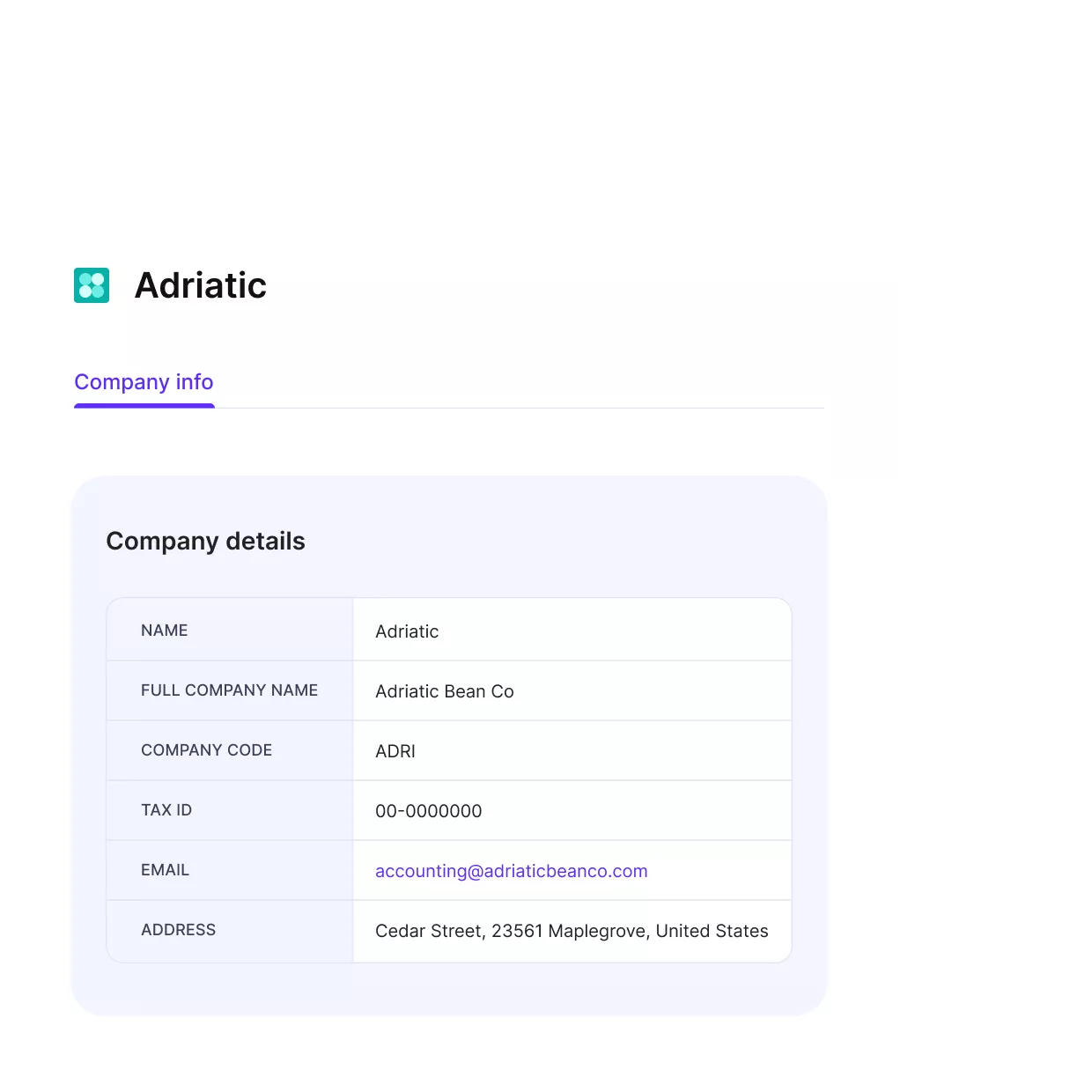
Task: Click the ADDRESS field label
Action: coord(178,930)
